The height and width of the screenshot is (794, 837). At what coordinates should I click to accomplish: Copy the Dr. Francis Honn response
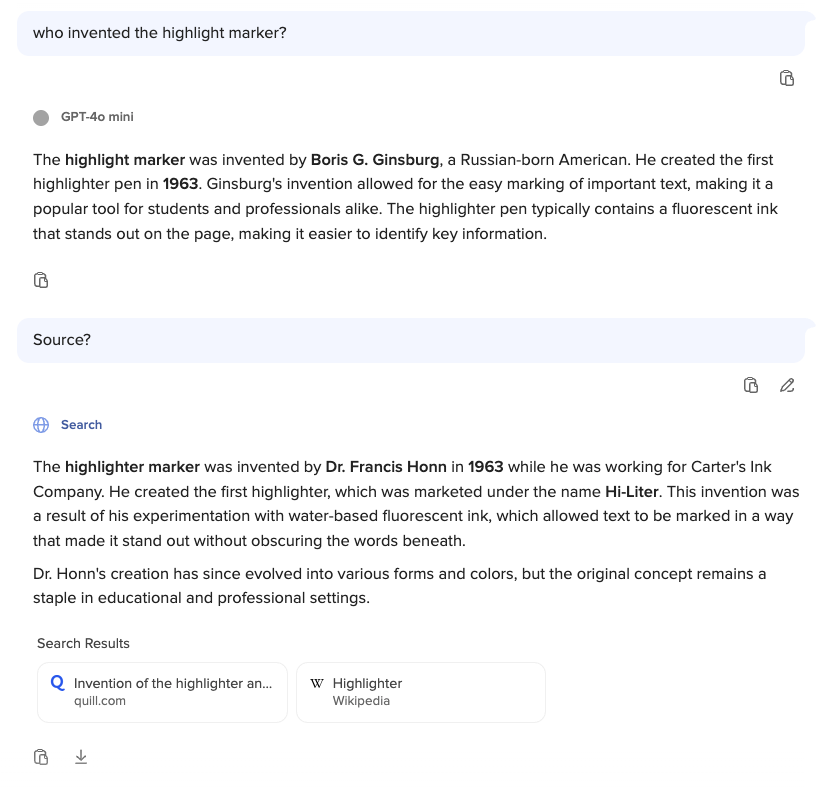[x=41, y=757]
